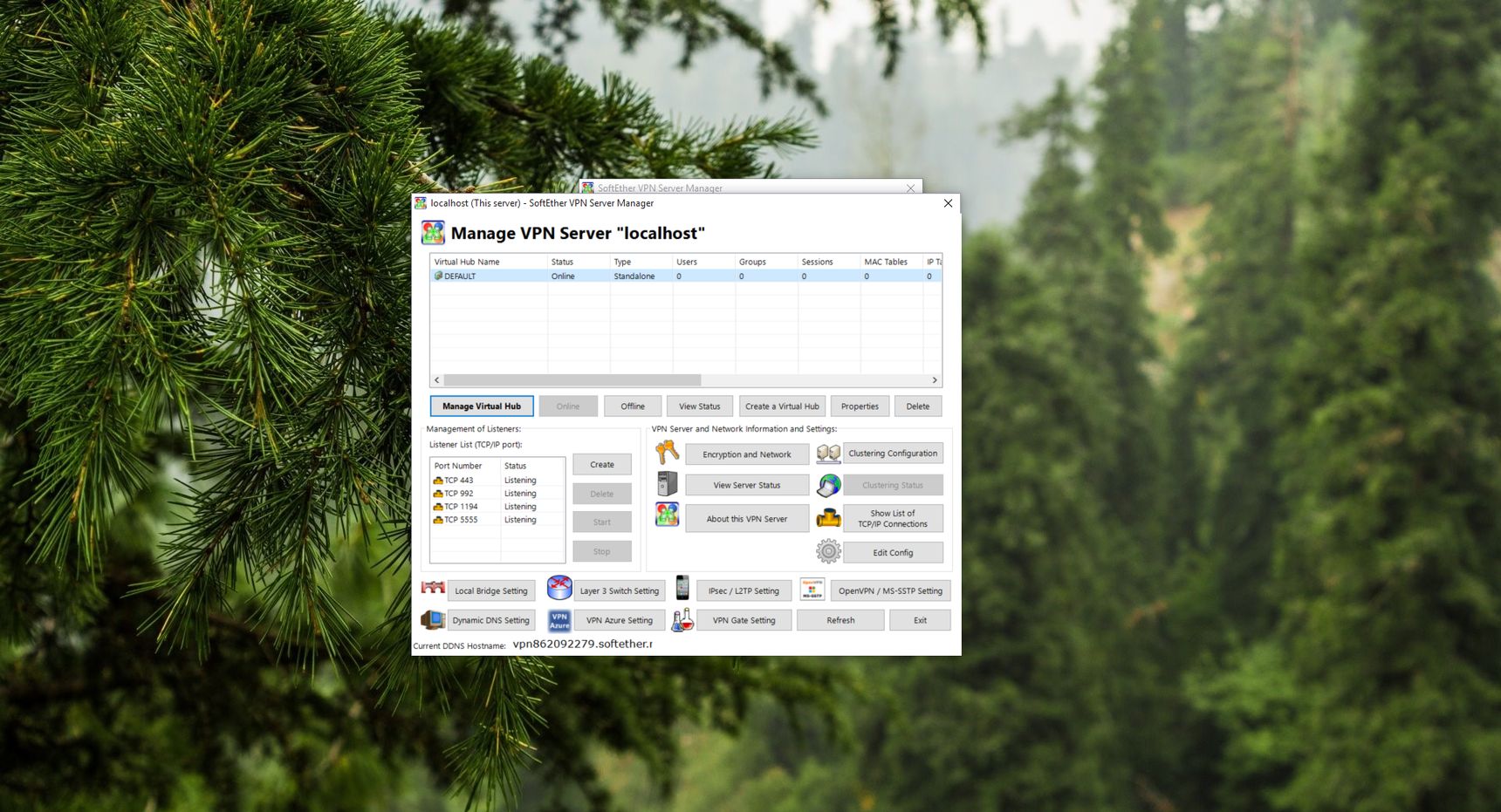Screen dimensions: 1501x812
Task: Click Create a Virtual Hub
Action: click(782, 406)
